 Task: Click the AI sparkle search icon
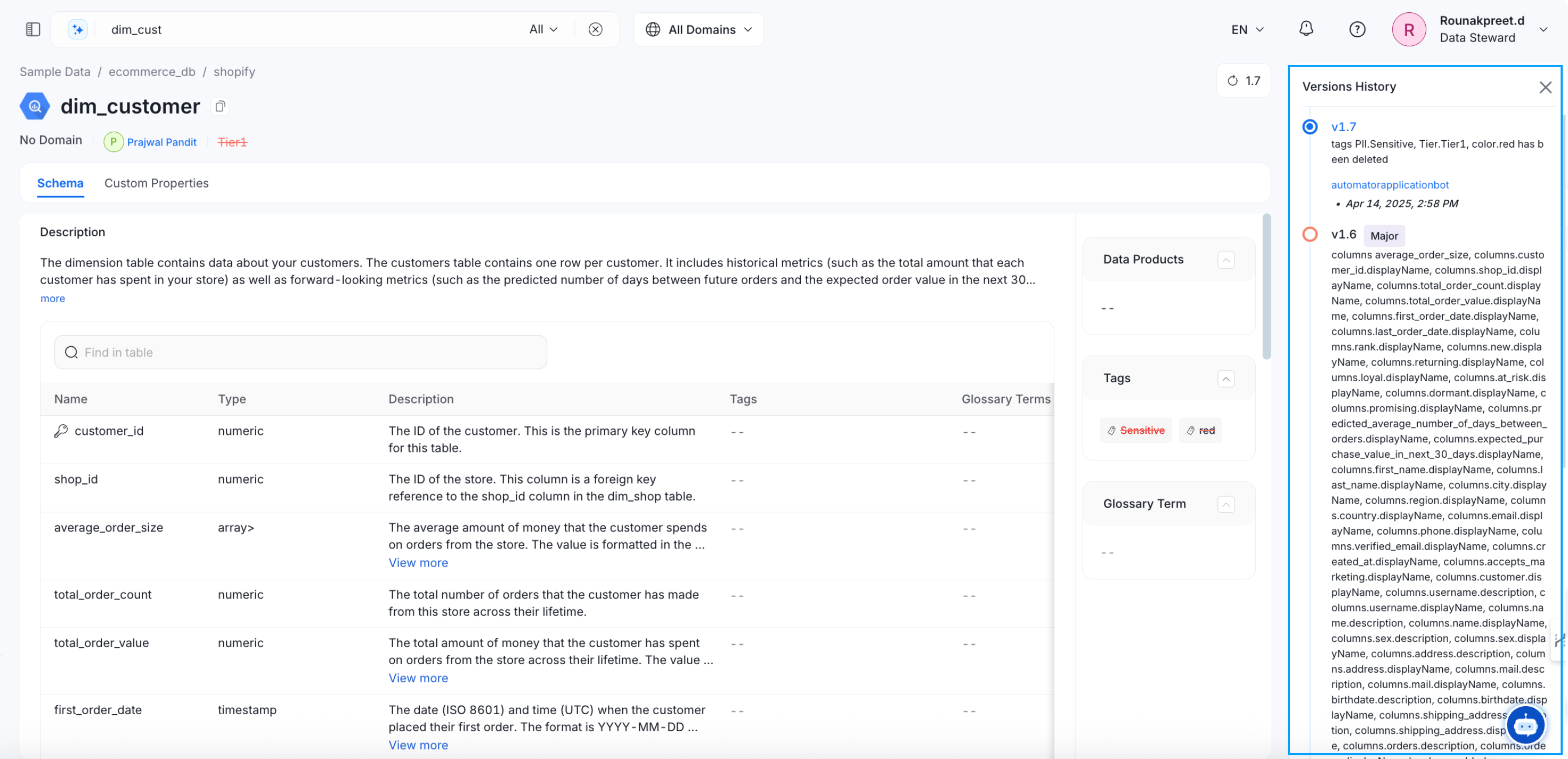(x=78, y=29)
